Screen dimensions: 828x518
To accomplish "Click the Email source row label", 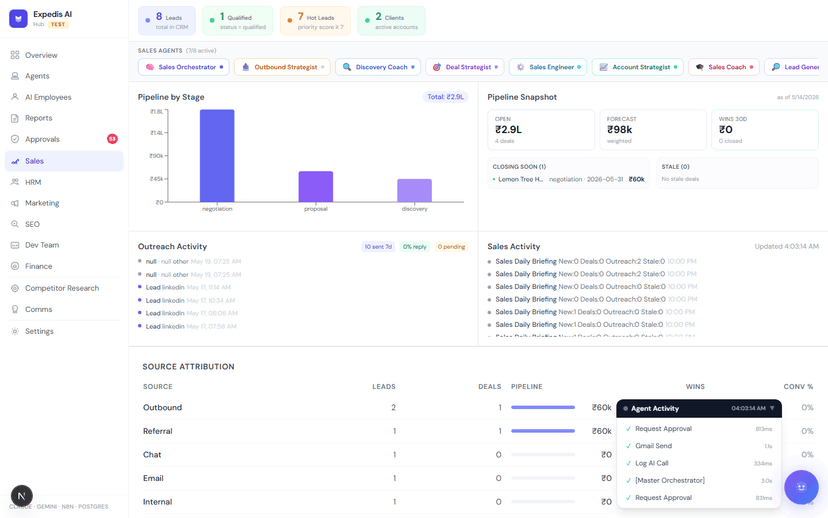I will tap(153, 478).
